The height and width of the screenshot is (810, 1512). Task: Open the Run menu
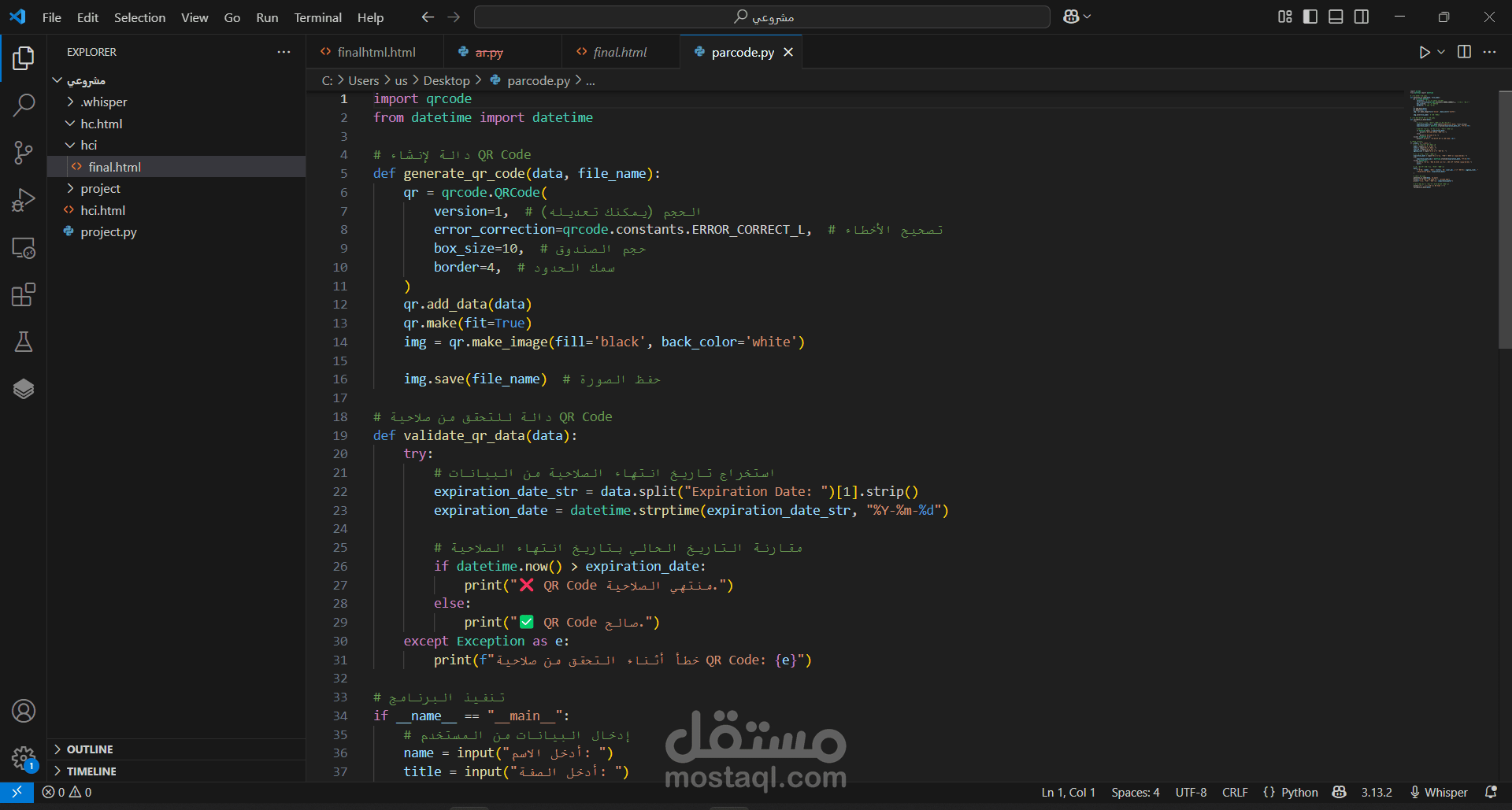(267, 17)
